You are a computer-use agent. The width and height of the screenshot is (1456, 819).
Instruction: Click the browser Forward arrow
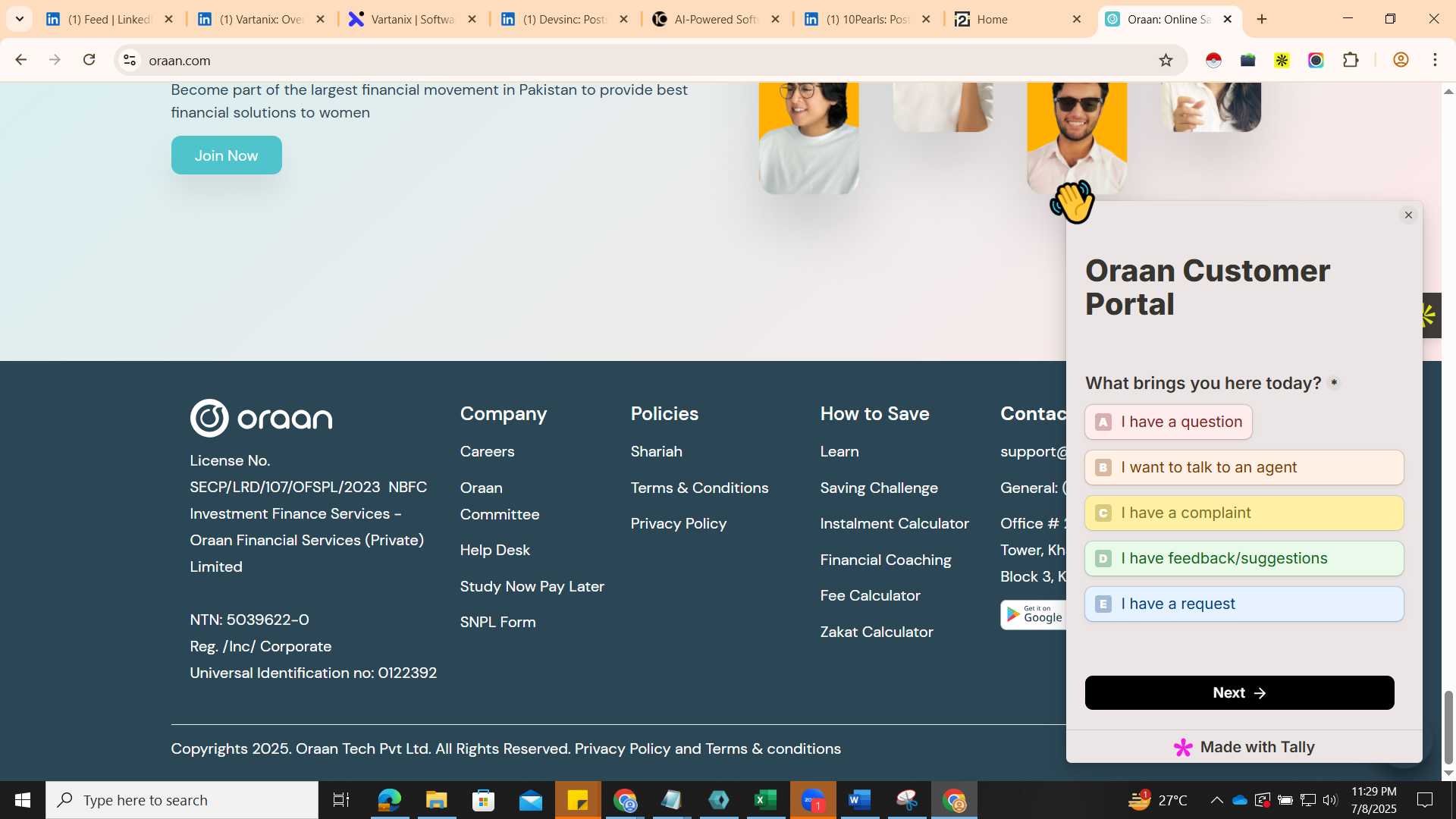click(55, 60)
